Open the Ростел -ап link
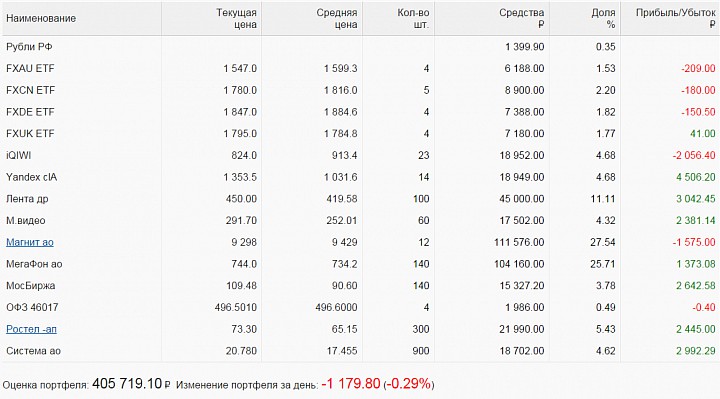The height and width of the screenshot is (399, 720). click(x=31, y=329)
